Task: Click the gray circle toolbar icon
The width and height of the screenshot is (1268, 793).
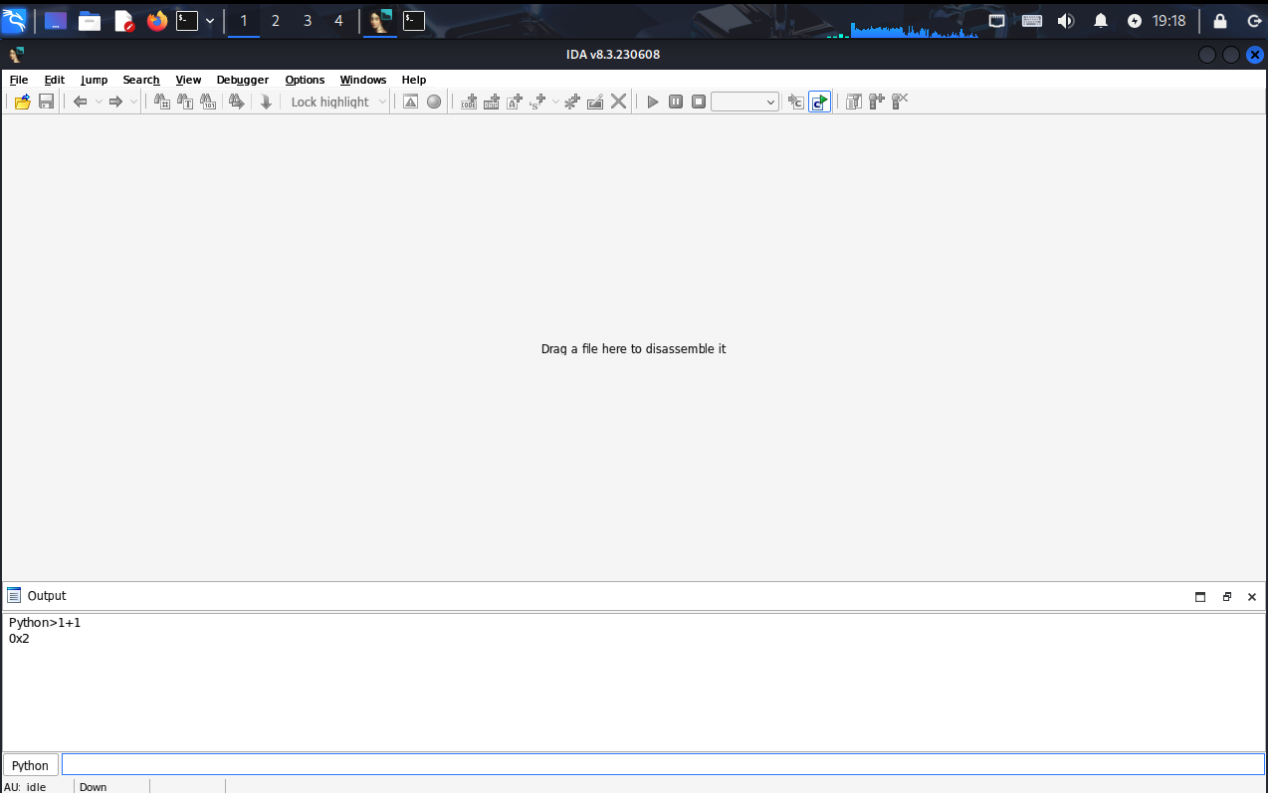Action: click(x=434, y=102)
